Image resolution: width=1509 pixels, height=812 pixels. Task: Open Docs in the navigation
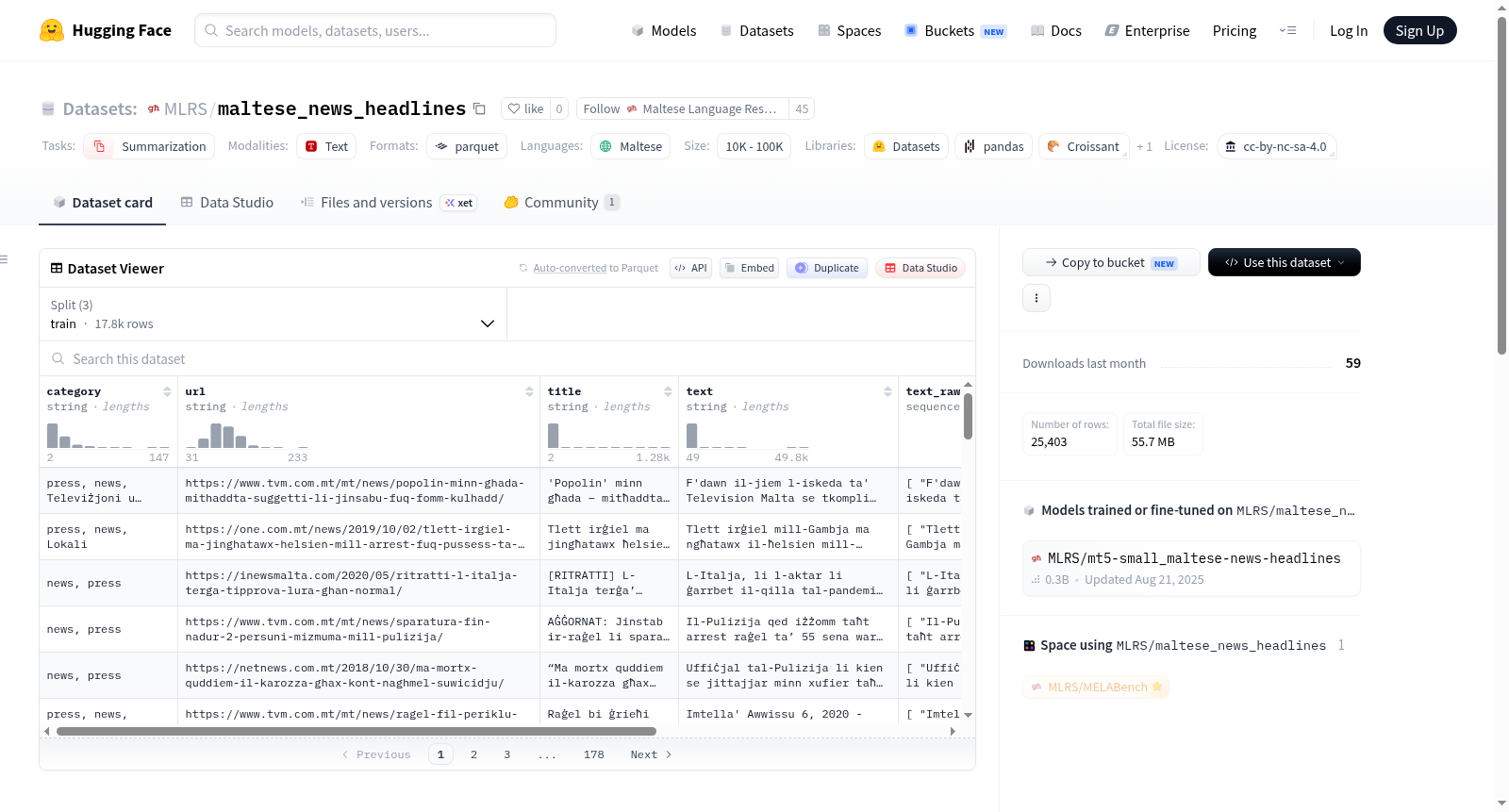(1056, 30)
